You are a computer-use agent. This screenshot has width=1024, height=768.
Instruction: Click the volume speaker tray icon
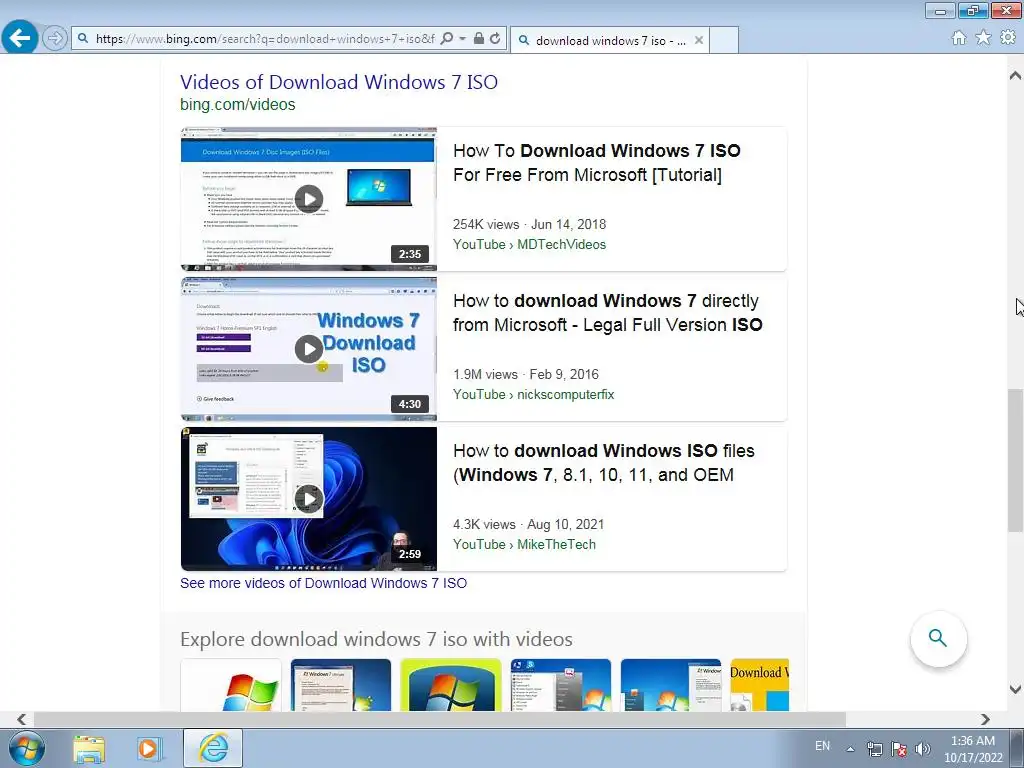point(922,749)
